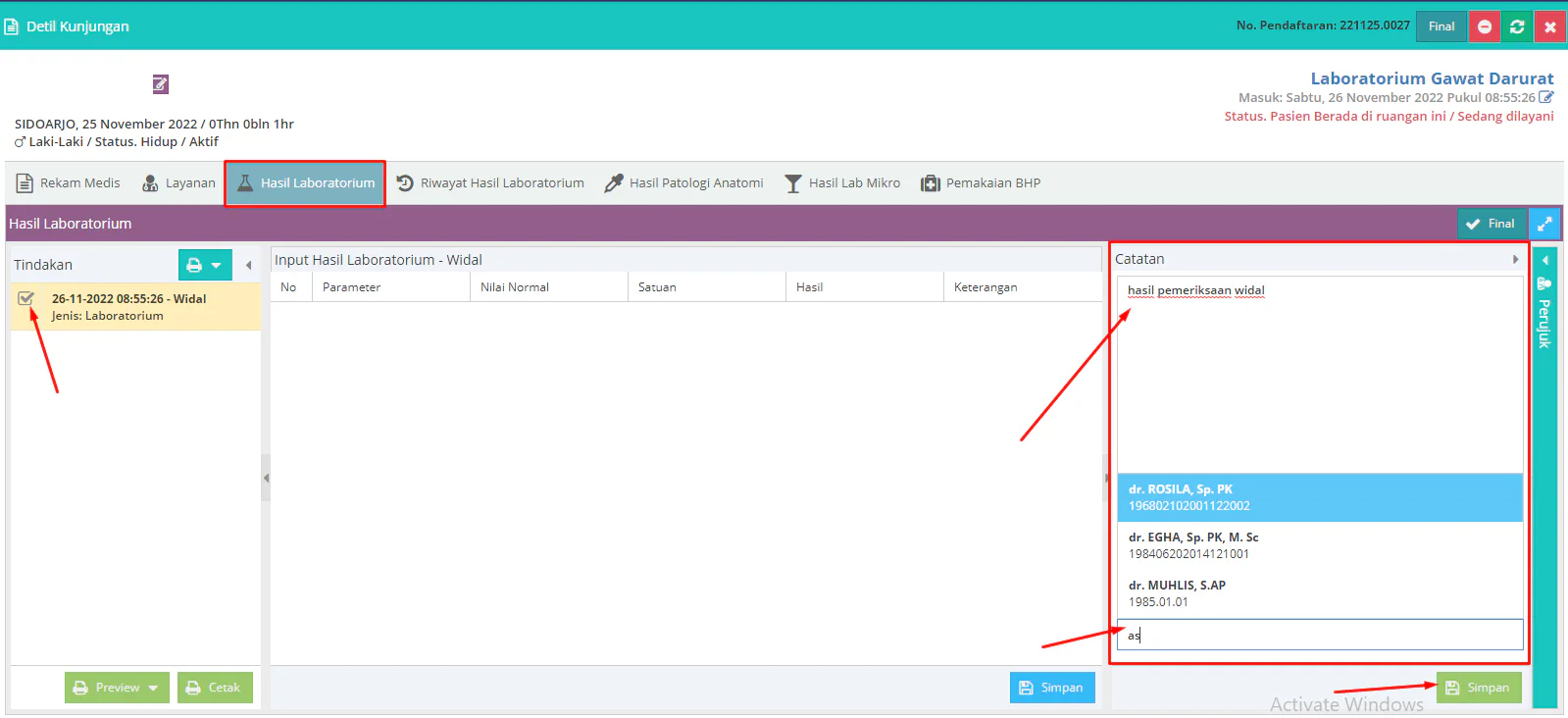Collapse the Tindakan panel with left arrow
Screen dimensions: 1568x718
249,265
